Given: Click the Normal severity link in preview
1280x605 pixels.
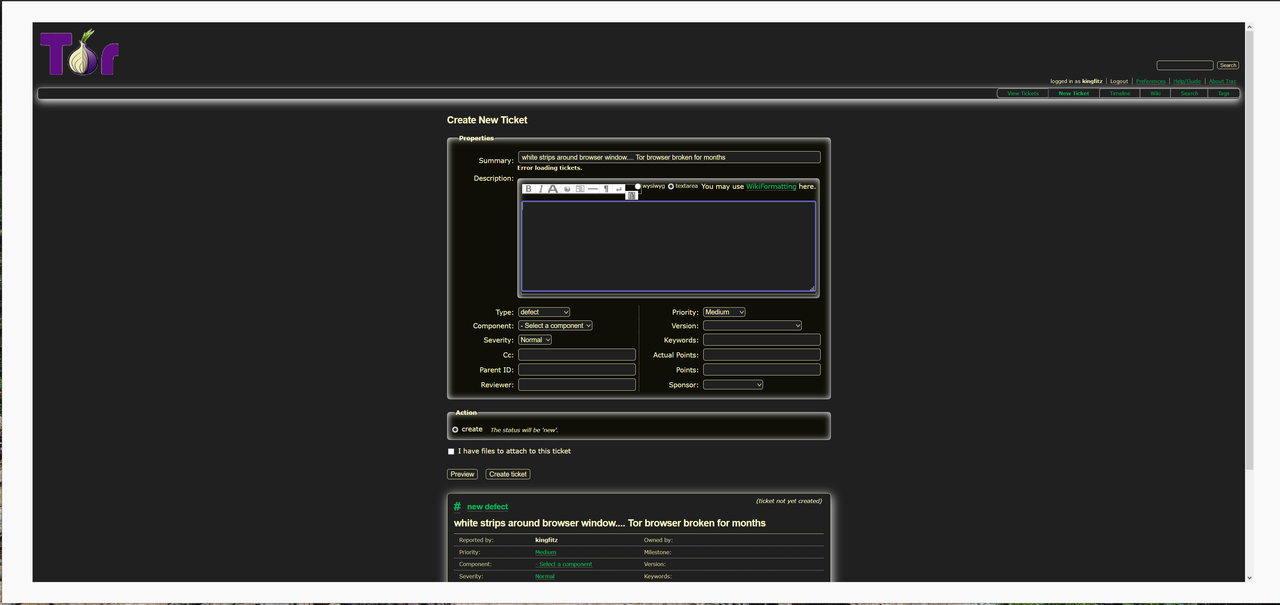Looking at the screenshot, I should pyautogui.click(x=545, y=576).
